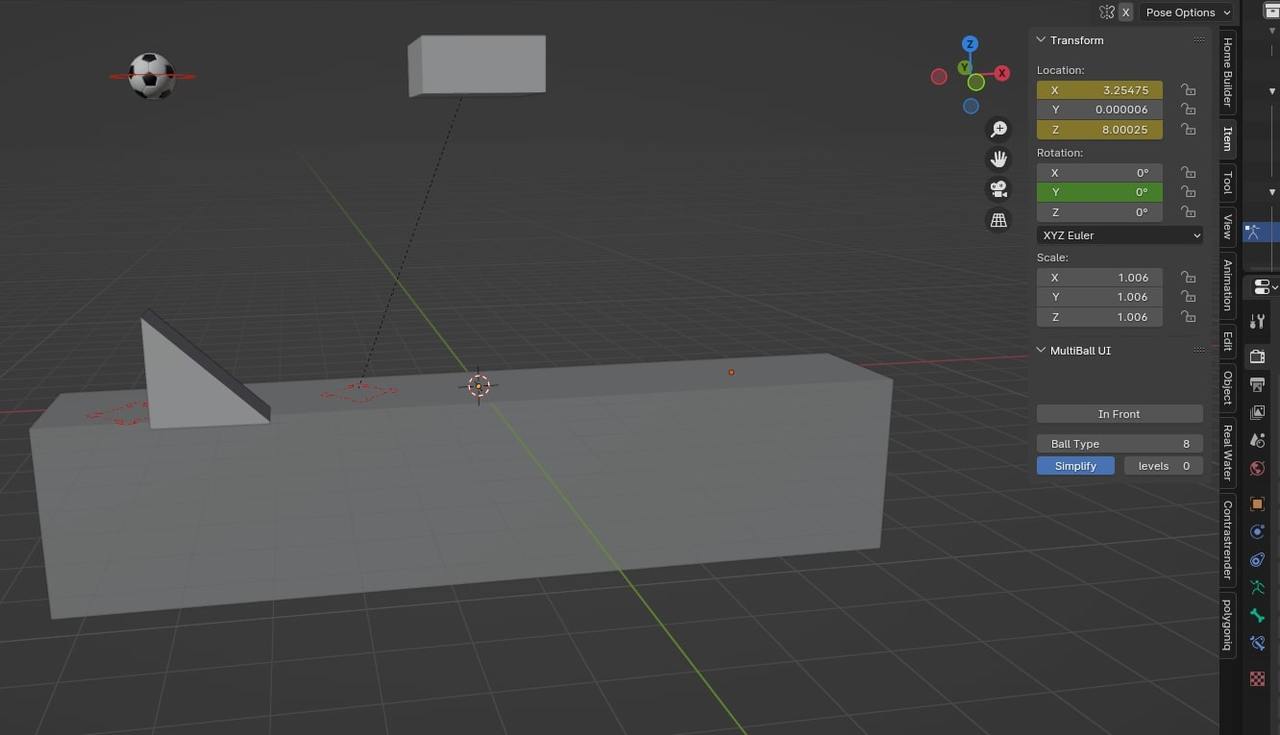Open the Tool properties wrench icon

[x=1257, y=321]
